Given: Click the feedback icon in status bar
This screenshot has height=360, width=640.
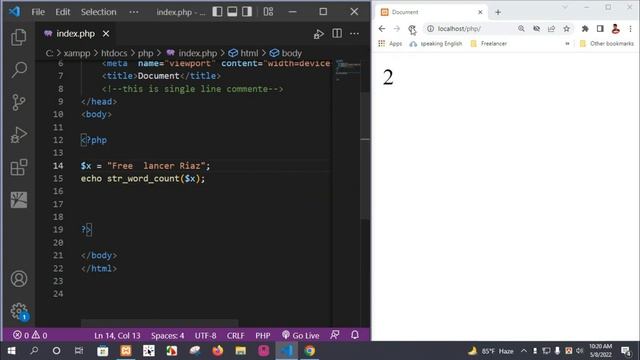Looking at the screenshot, I should (x=335, y=335).
